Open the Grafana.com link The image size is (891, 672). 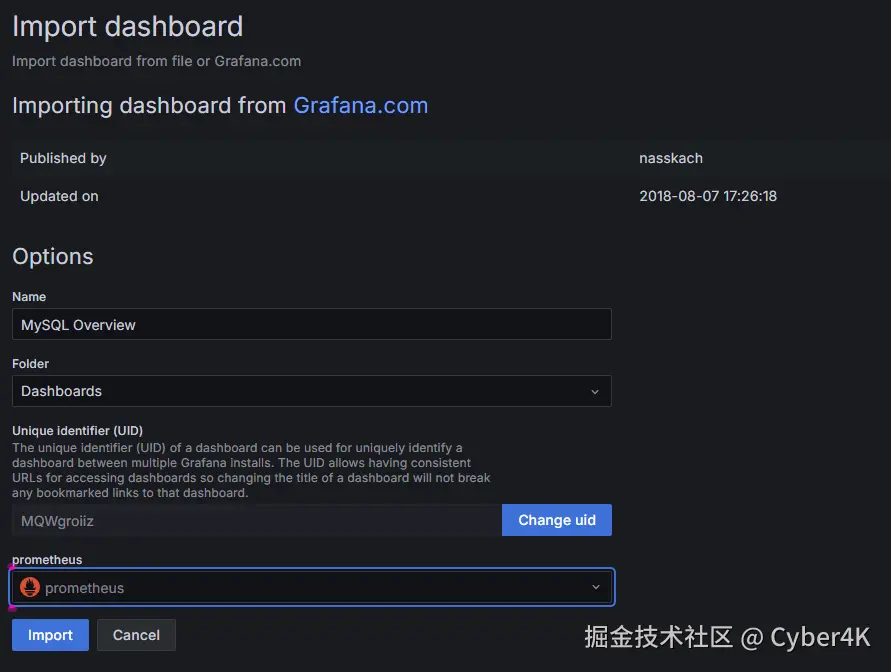tap(360, 106)
